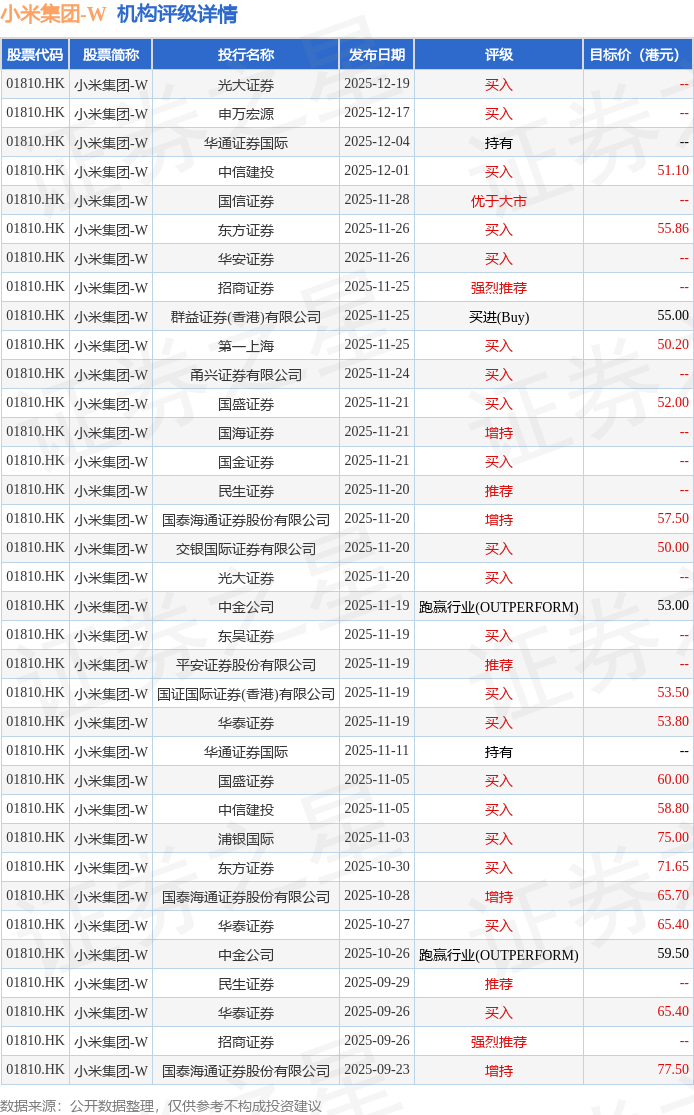Click target price 52.00
The image size is (694, 1115).
(673, 403)
